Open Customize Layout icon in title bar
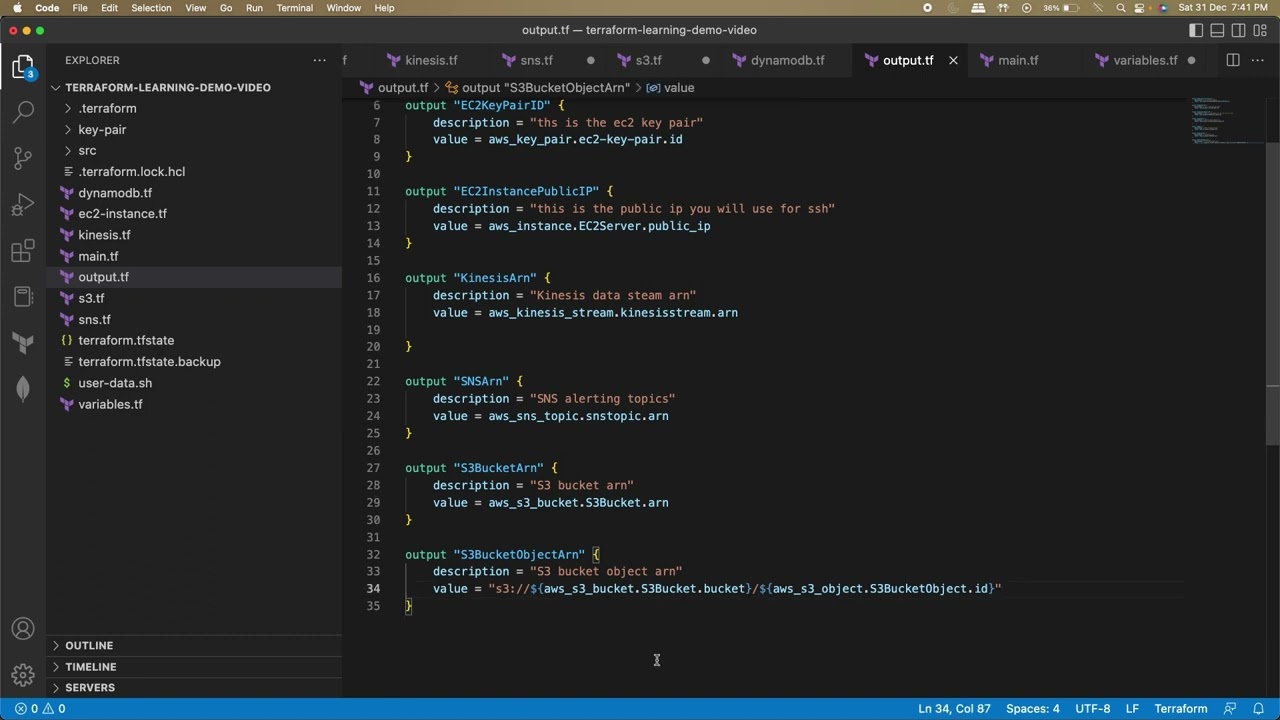1280x720 pixels. pyautogui.click(x=1261, y=30)
